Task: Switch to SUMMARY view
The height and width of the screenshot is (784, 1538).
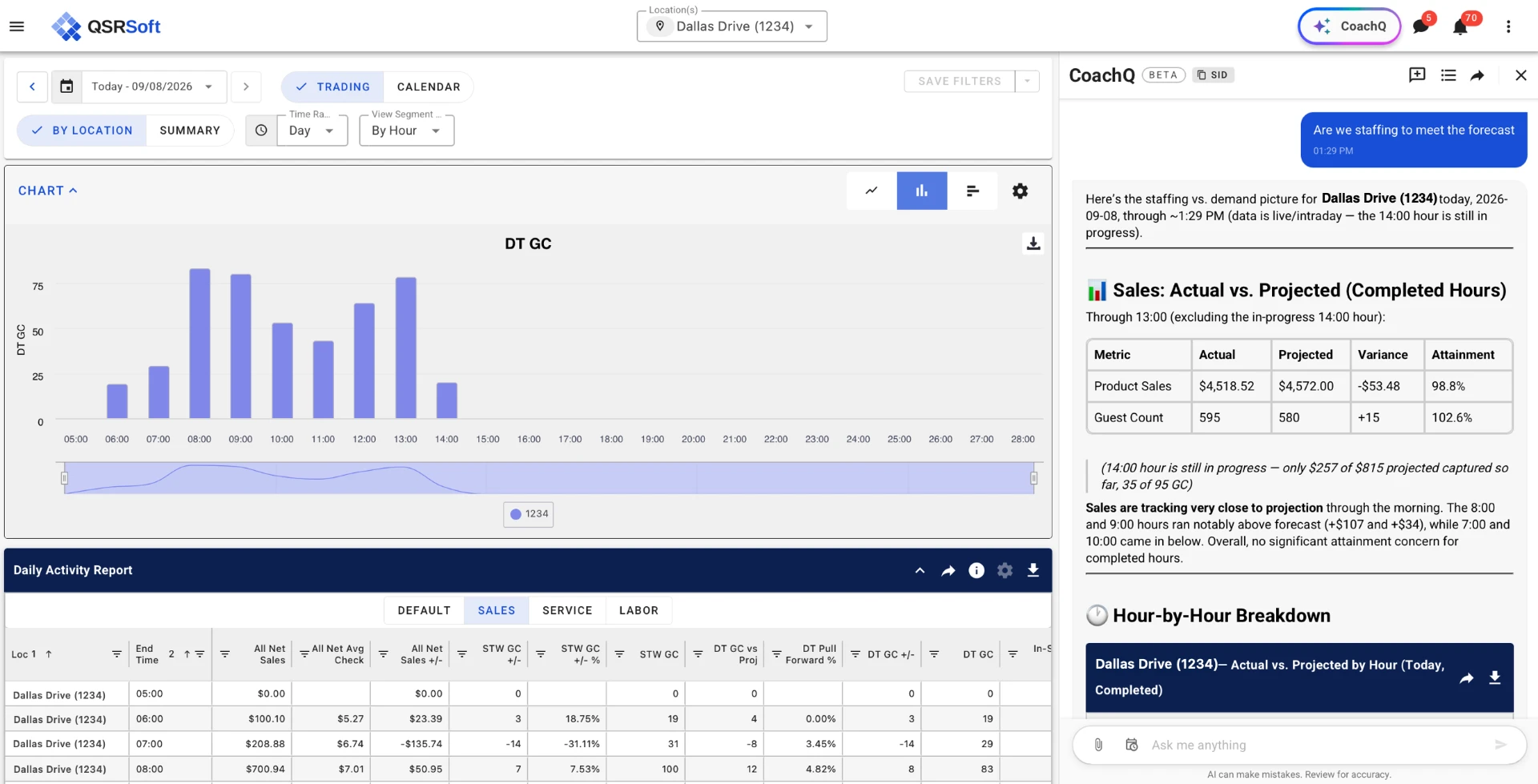Action: pos(190,131)
